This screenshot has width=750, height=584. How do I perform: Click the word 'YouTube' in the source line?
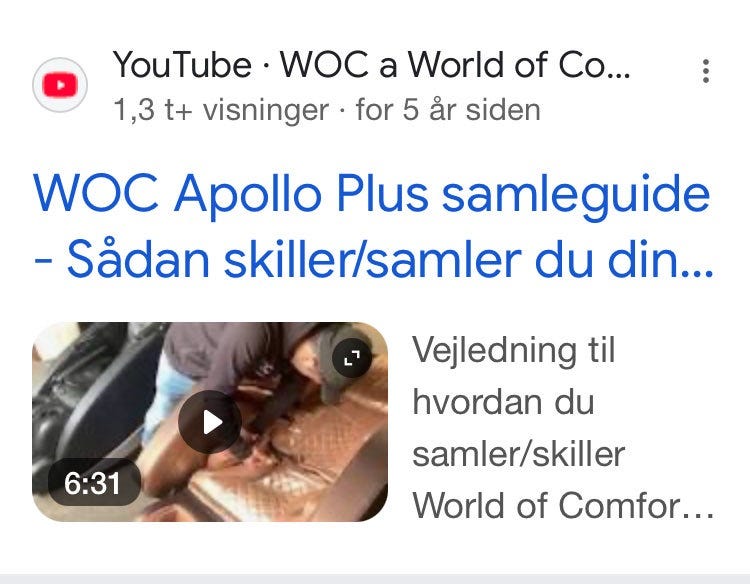point(182,65)
